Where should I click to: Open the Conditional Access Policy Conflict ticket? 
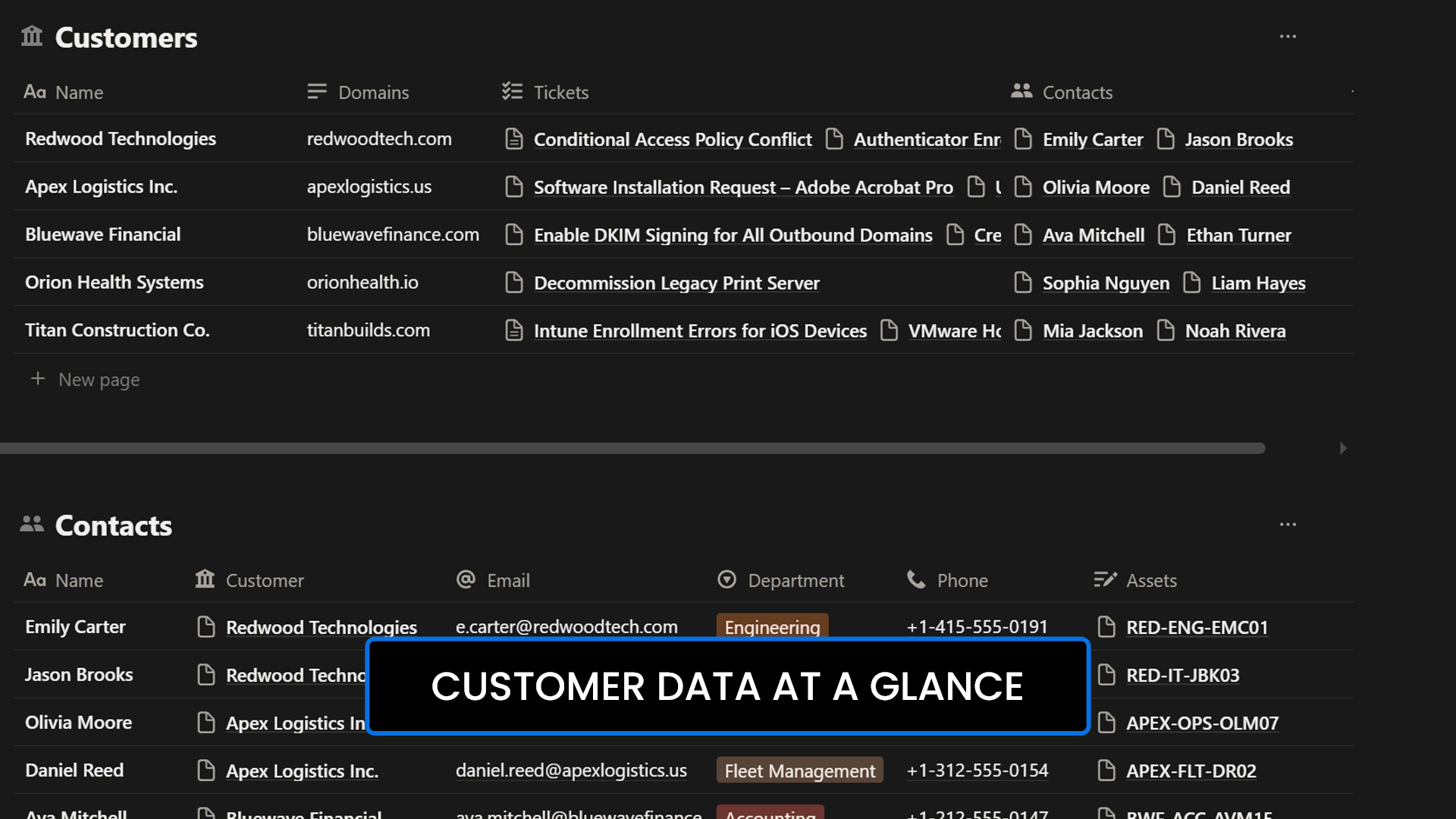click(672, 140)
